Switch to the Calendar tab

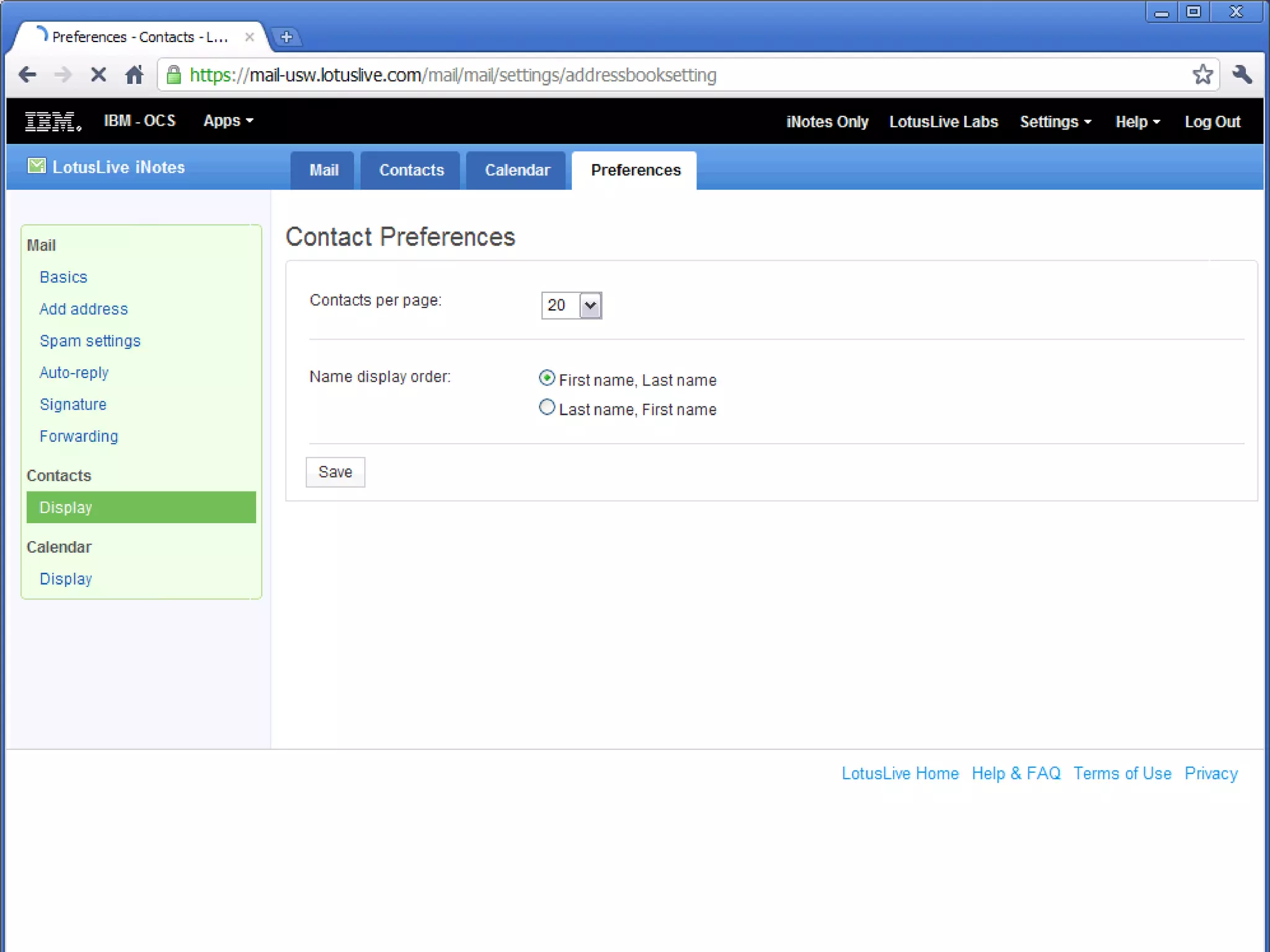click(517, 170)
